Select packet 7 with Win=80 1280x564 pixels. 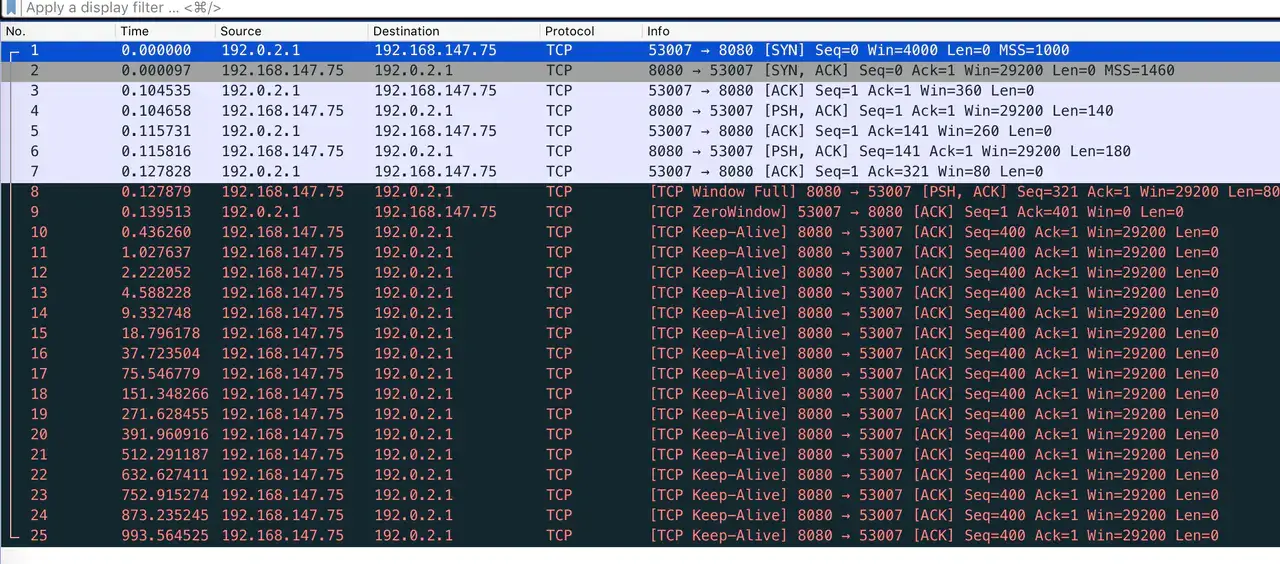[640, 171]
